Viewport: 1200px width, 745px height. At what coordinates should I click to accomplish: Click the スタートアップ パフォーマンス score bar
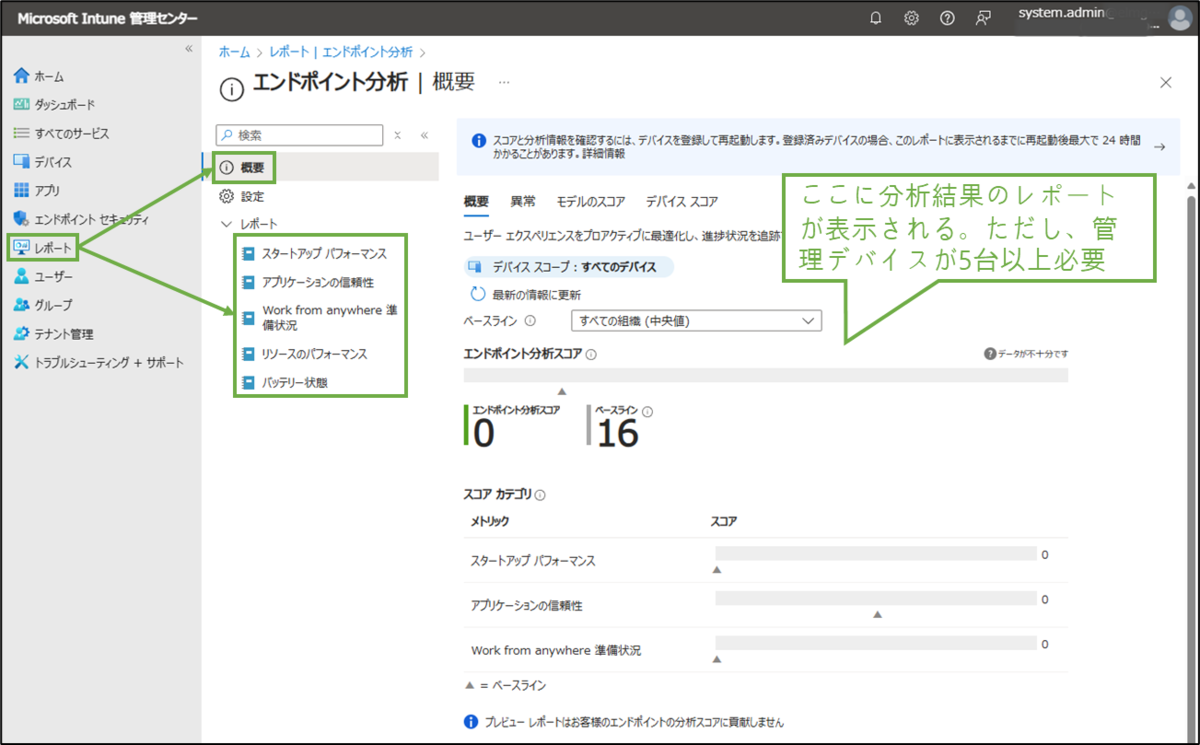pos(876,553)
